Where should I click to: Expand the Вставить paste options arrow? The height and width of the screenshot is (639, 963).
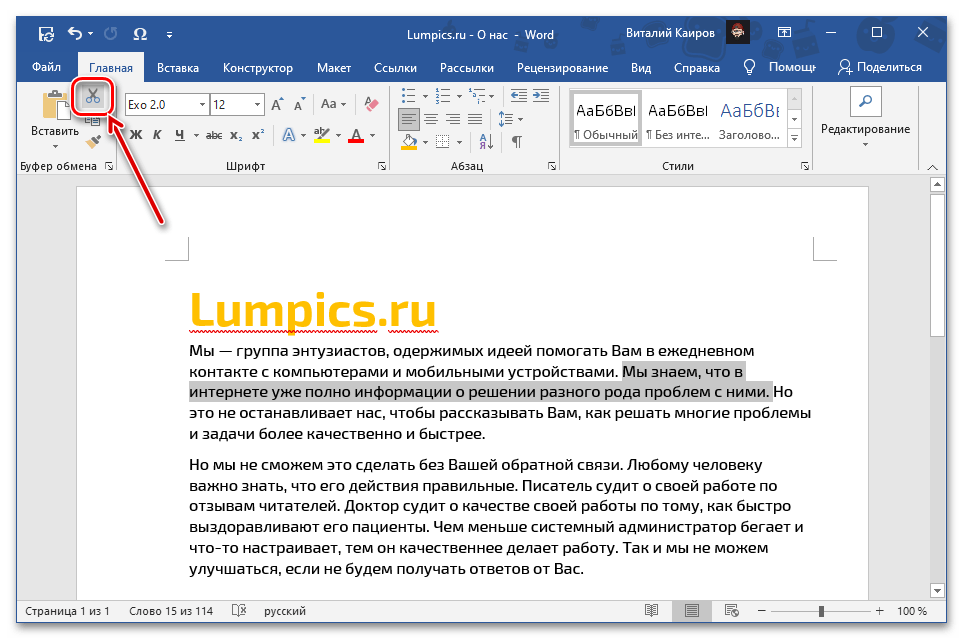click(54, 148)
